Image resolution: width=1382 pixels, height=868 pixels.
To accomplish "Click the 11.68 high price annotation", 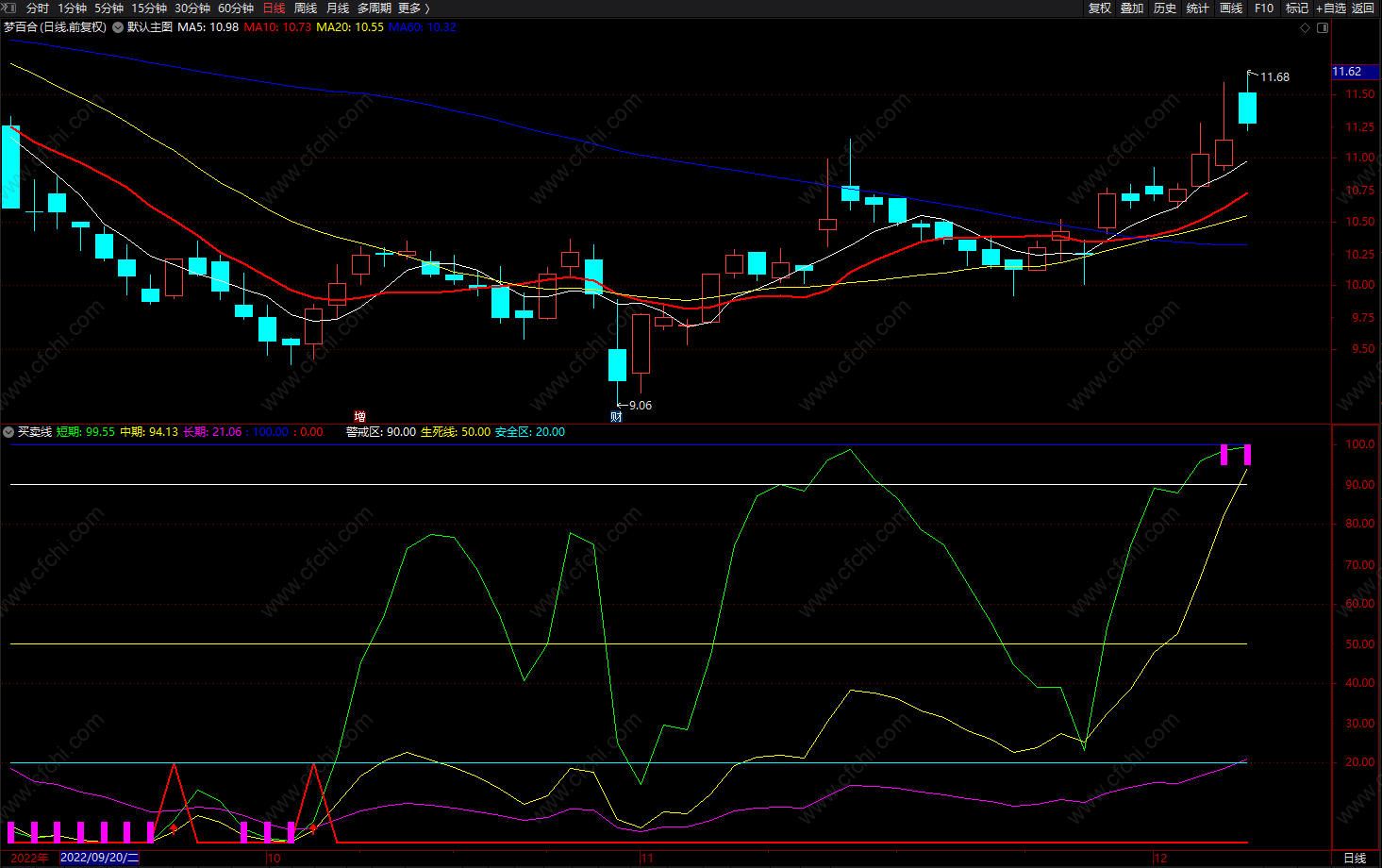I will (x=1274, y=77).
